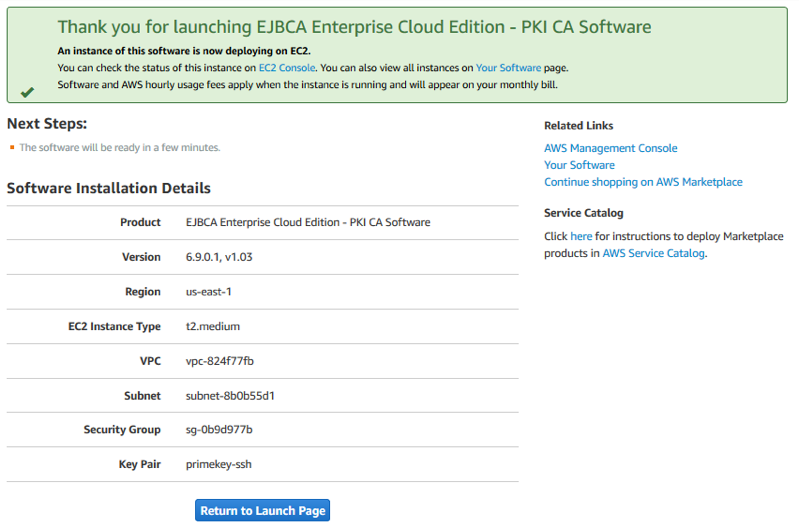Open AWS Management Console link
The height and width of the screenshot is (529, 799).
[610, 148]
